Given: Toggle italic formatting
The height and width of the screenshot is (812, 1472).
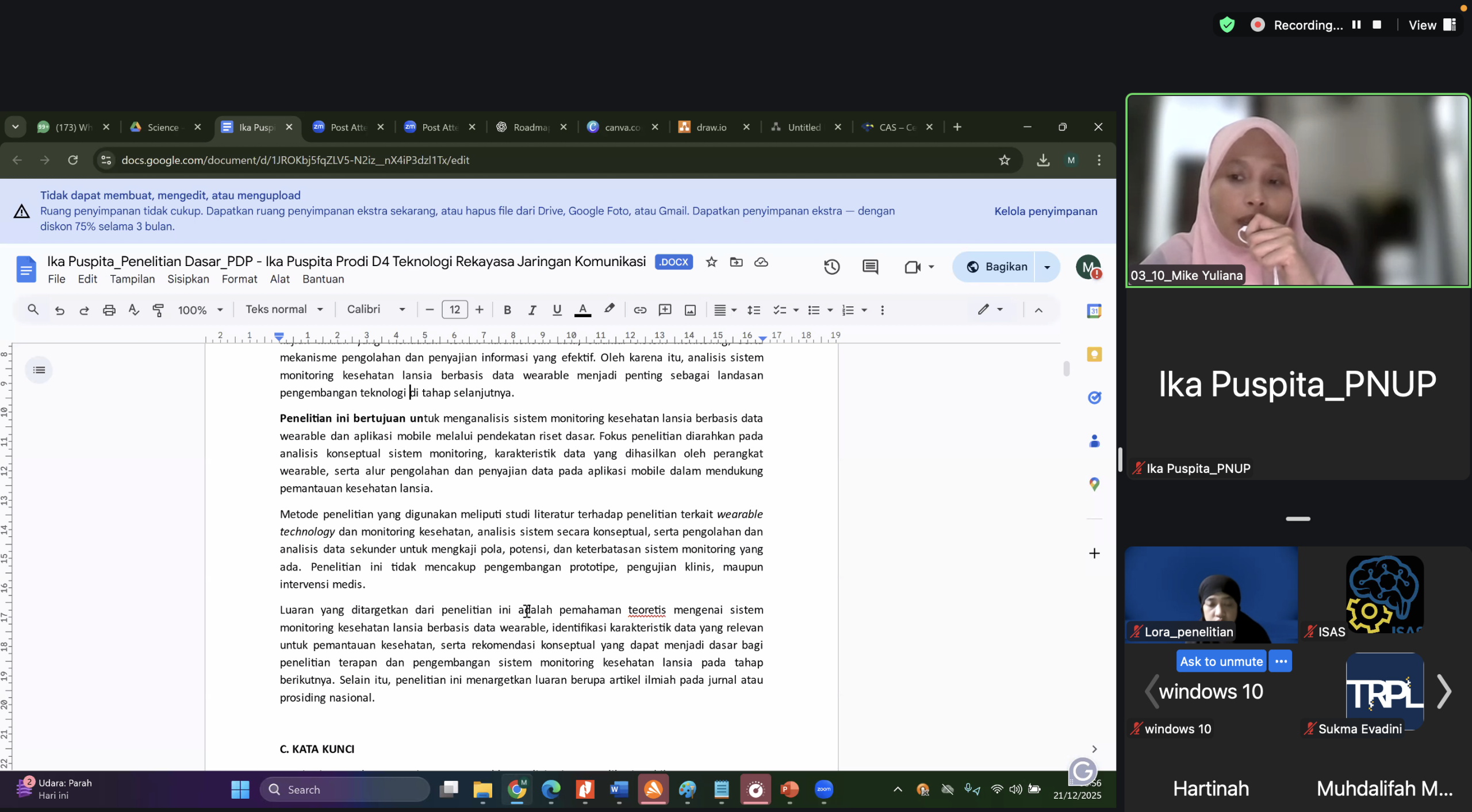Looking at the screenshot, I should coord(532,310).
